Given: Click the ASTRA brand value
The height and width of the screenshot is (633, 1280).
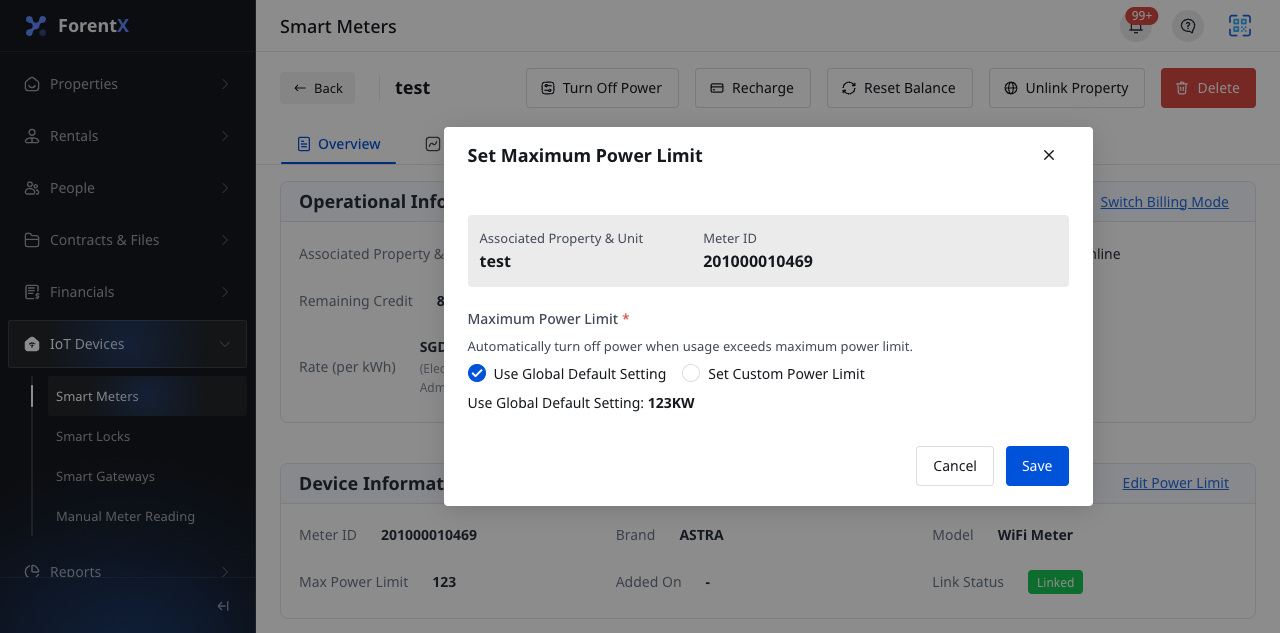Looking at the screenshot, I should tap(701, 535).
